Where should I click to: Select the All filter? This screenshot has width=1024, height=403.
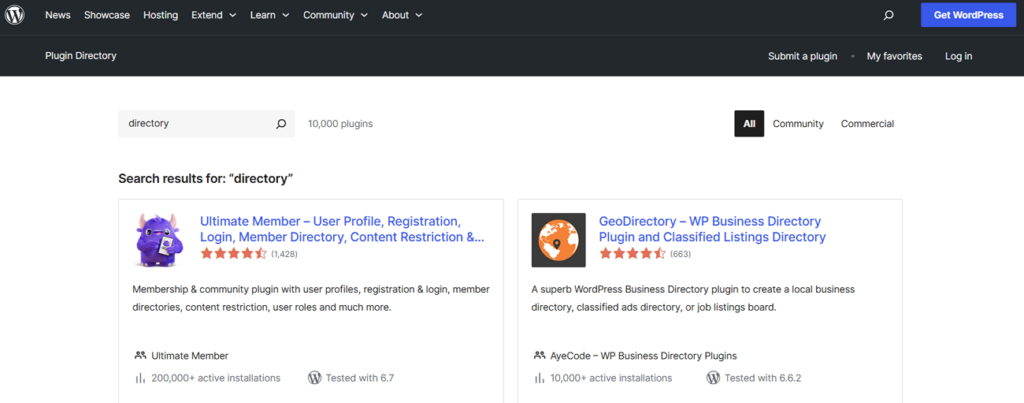749,124
